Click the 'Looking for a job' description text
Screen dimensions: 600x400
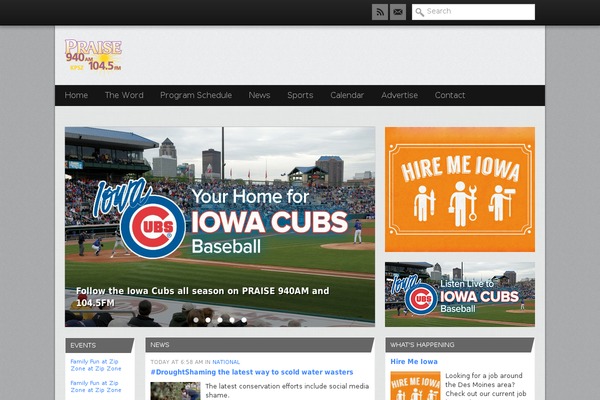(x=486, y=386)
